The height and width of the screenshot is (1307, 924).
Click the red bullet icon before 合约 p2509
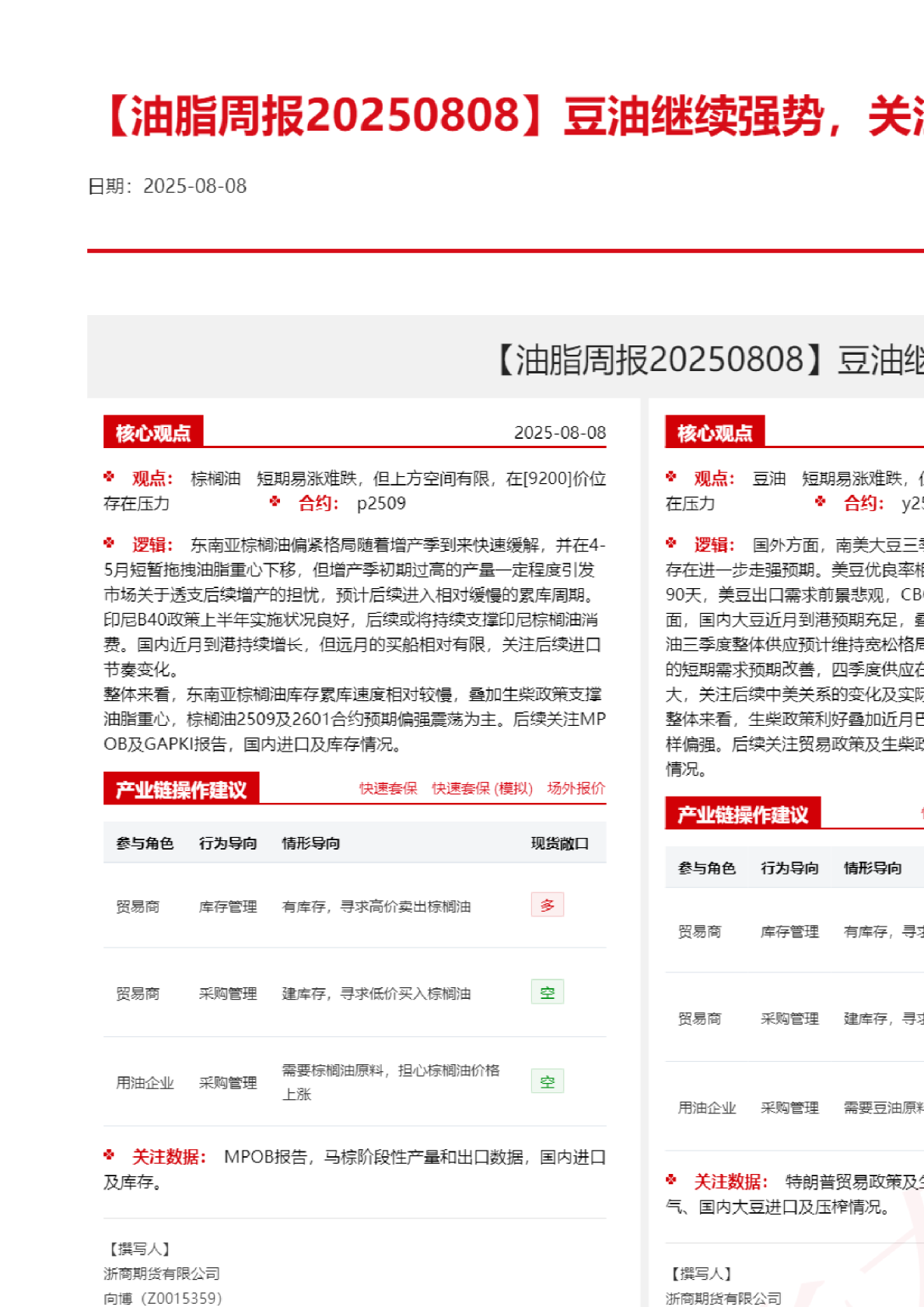[x=275, y=502]
